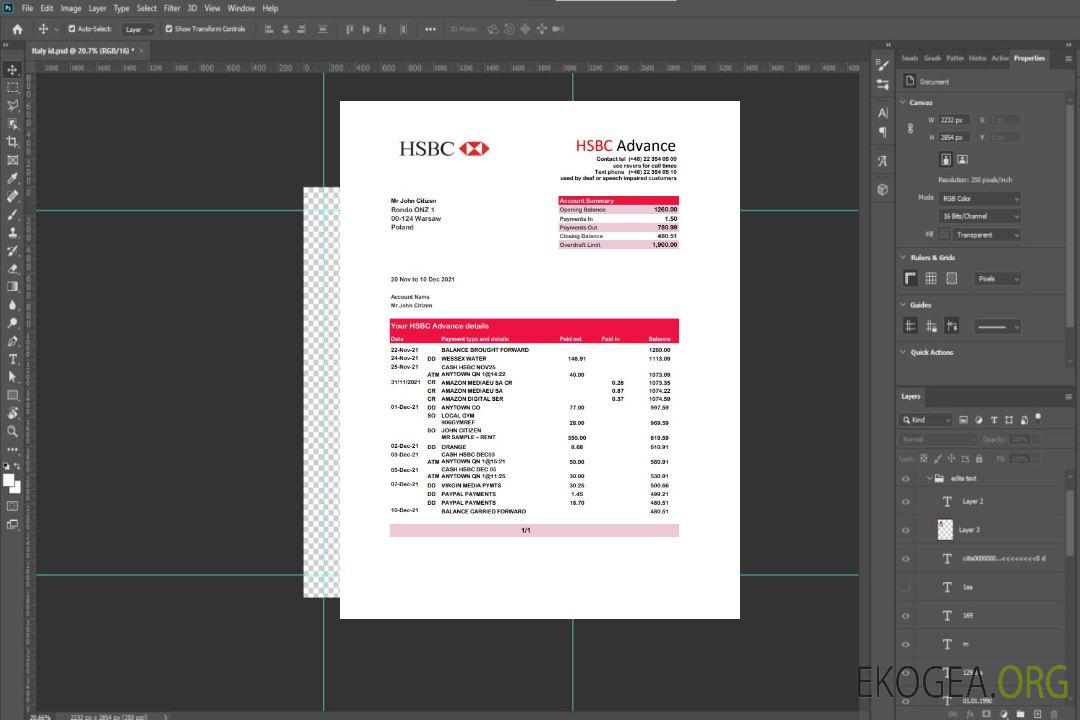Open the Glyphs panel icon
The height and width of the screenshot is (720, 1080).
click(x=882, y=161)
